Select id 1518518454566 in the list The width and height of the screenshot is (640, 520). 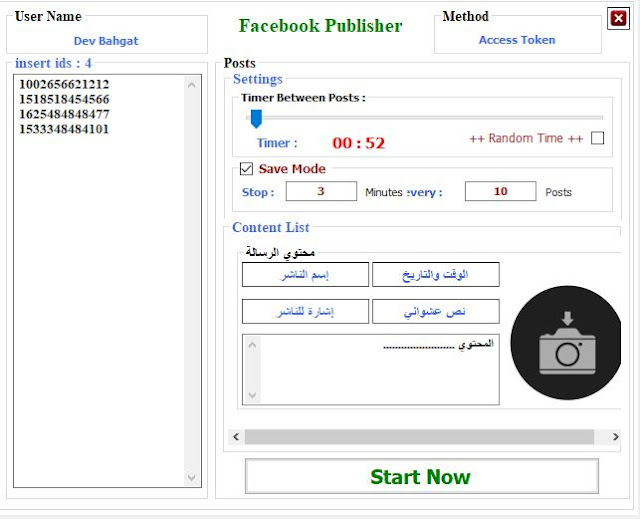(x=64, y=99)
